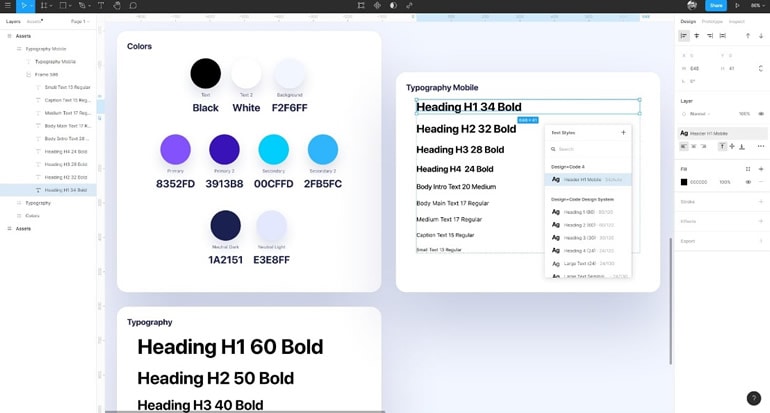Open the shape tool dropdown arrow

click(70, 6)
